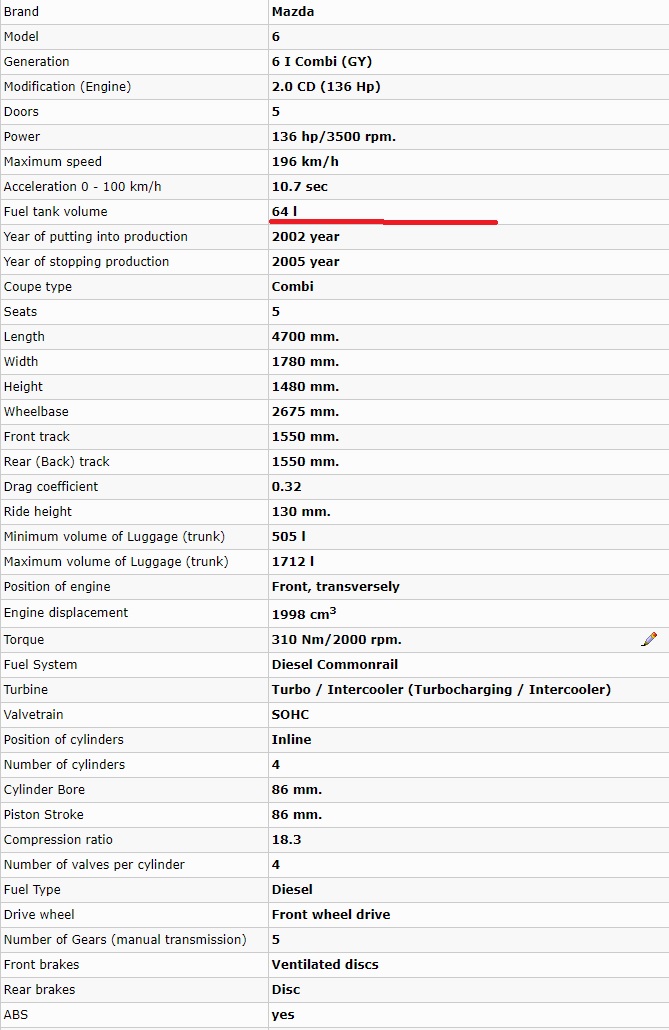
Task: Click the 'Rear (Back) track' label
Action: tap(57, 461)
